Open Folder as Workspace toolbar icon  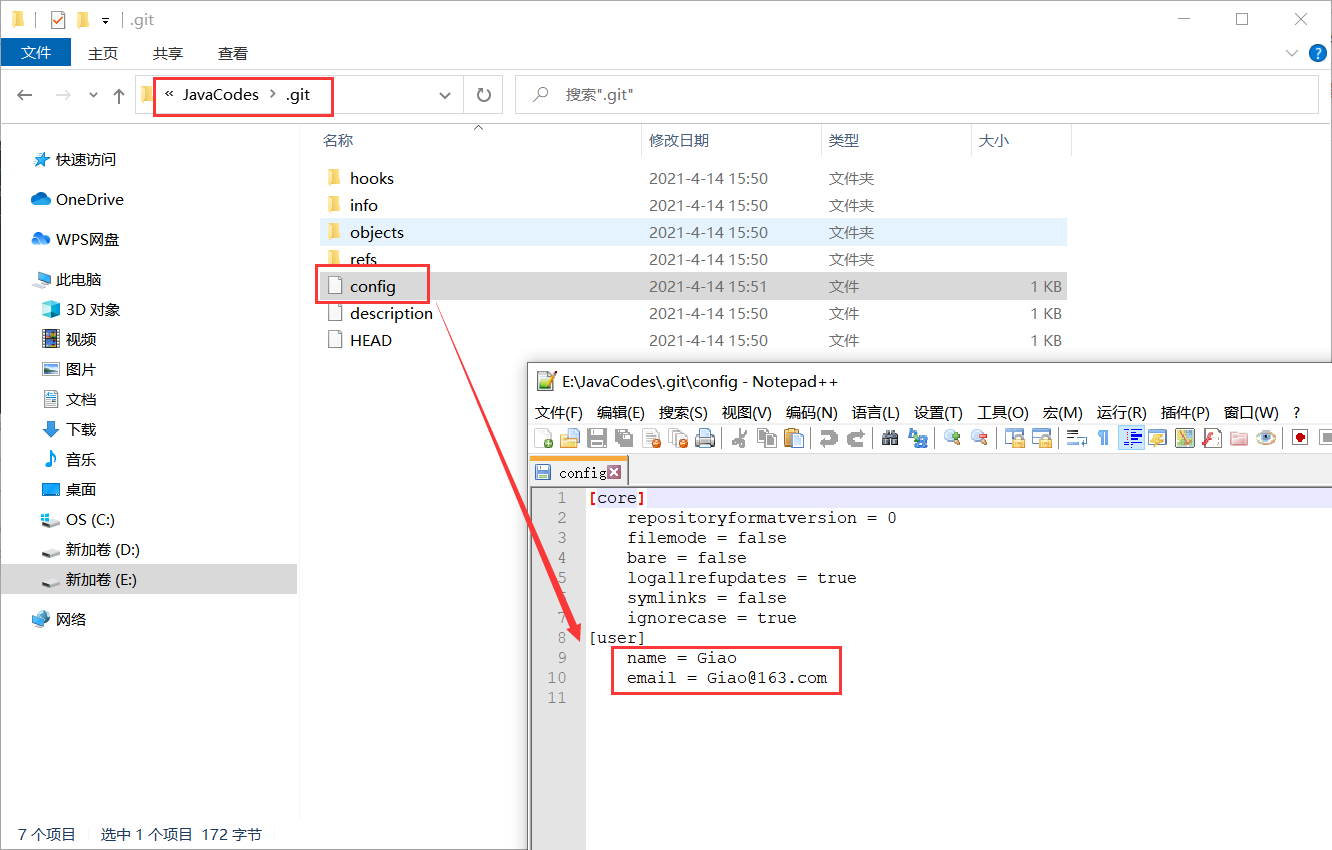1239,437
